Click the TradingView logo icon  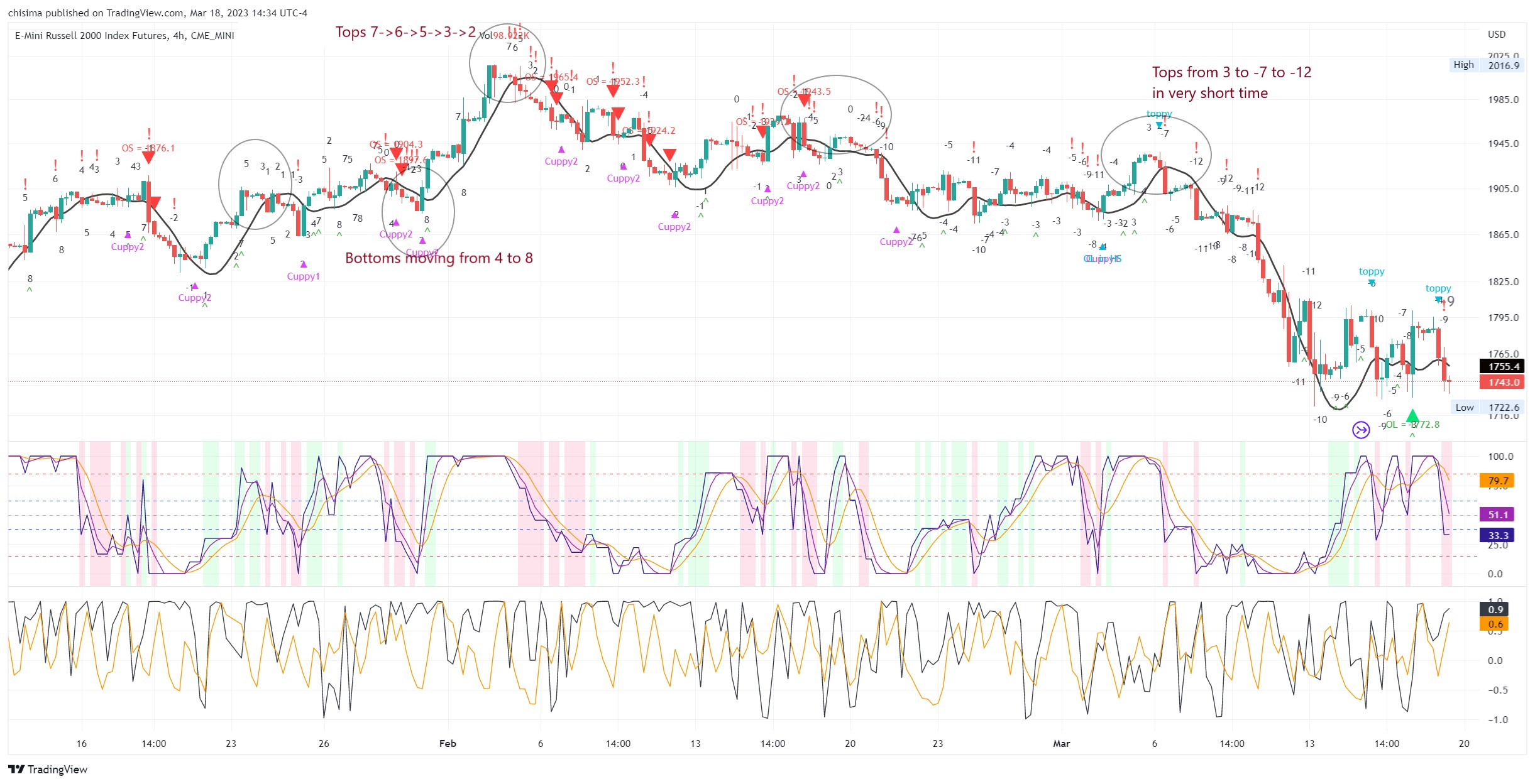[16, 769]
